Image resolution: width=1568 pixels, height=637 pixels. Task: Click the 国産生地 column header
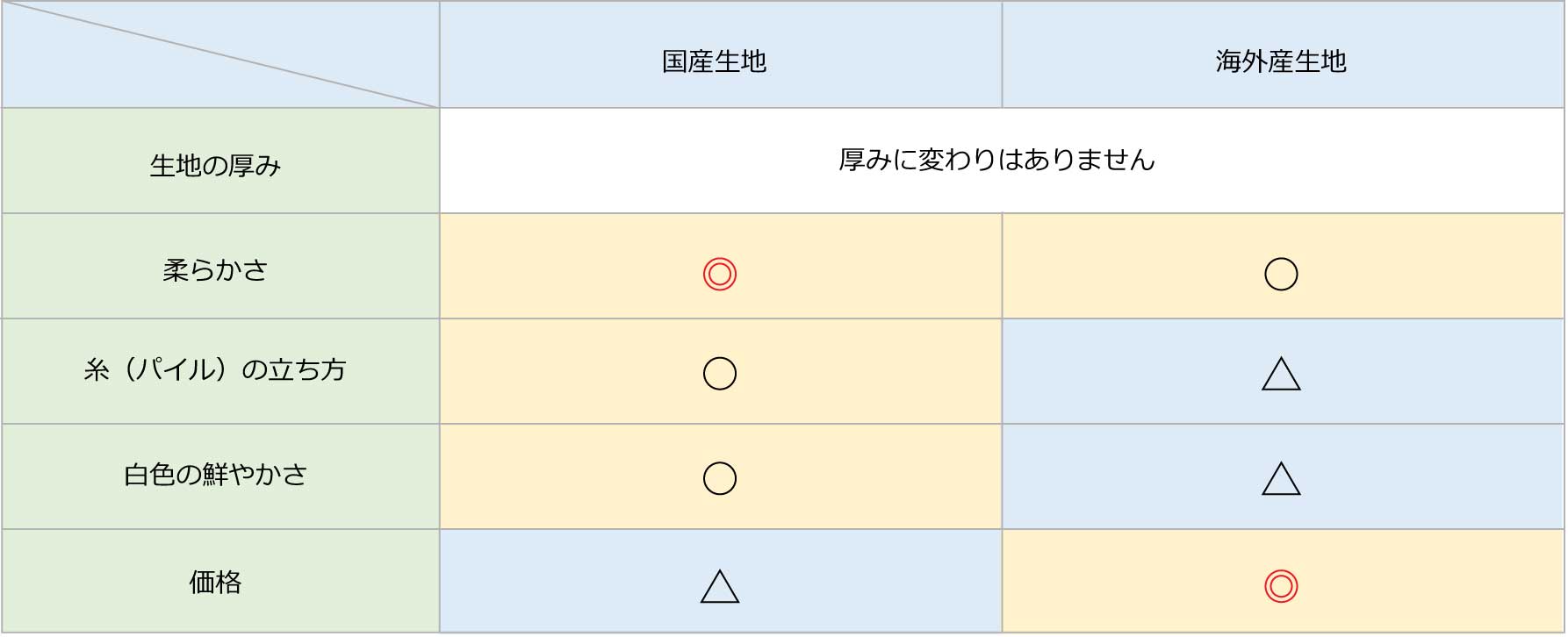[714, 61]
